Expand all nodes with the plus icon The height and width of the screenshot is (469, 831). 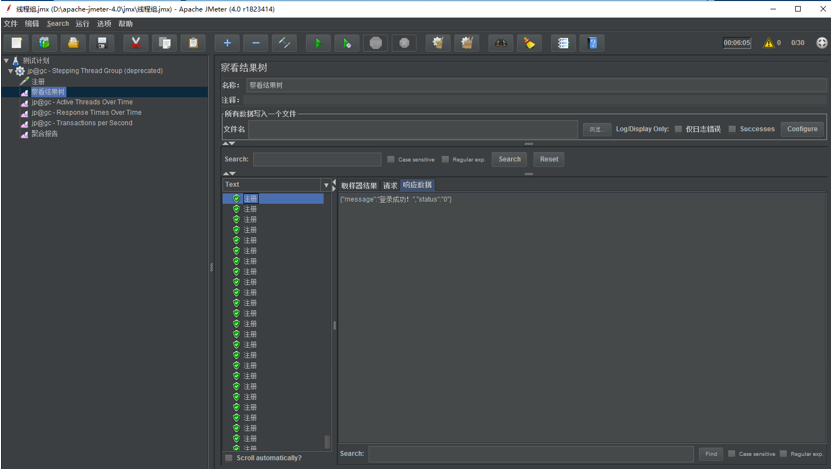tap(227, 43)
